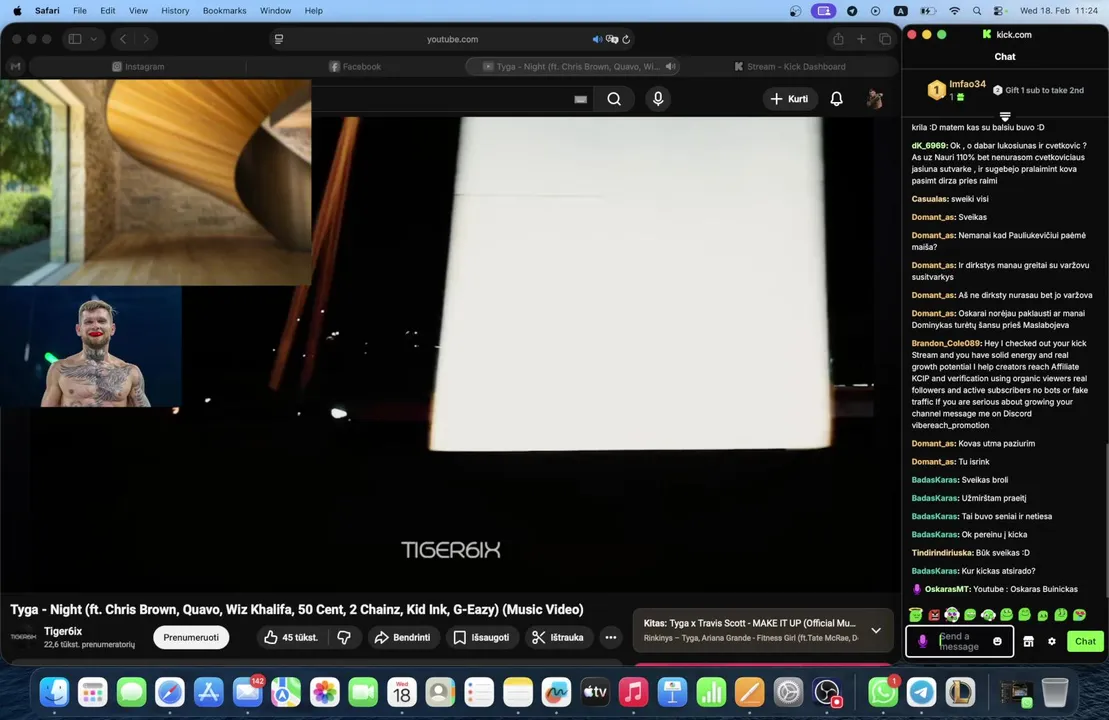Select the Tyga - Night YouTube tab
1109x720 pixels.
pyautogui.click(x=571, y=66)
